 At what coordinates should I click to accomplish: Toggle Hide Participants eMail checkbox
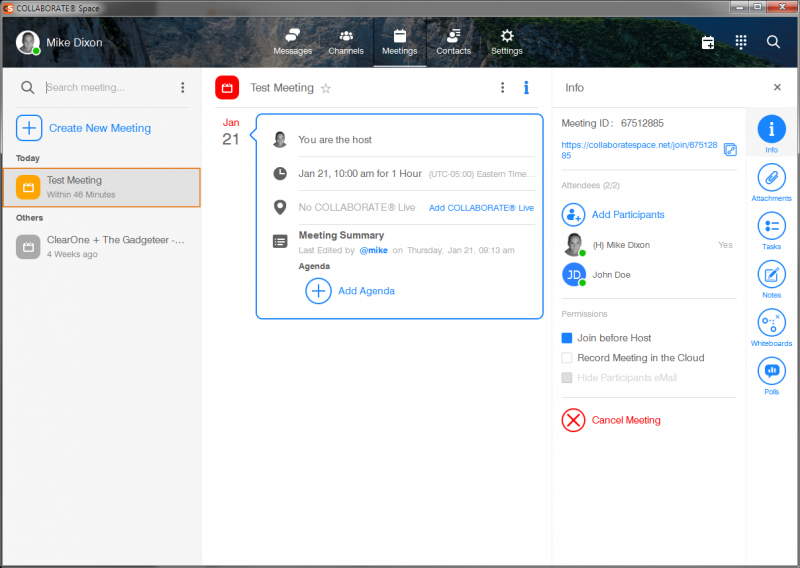(566, 378)
